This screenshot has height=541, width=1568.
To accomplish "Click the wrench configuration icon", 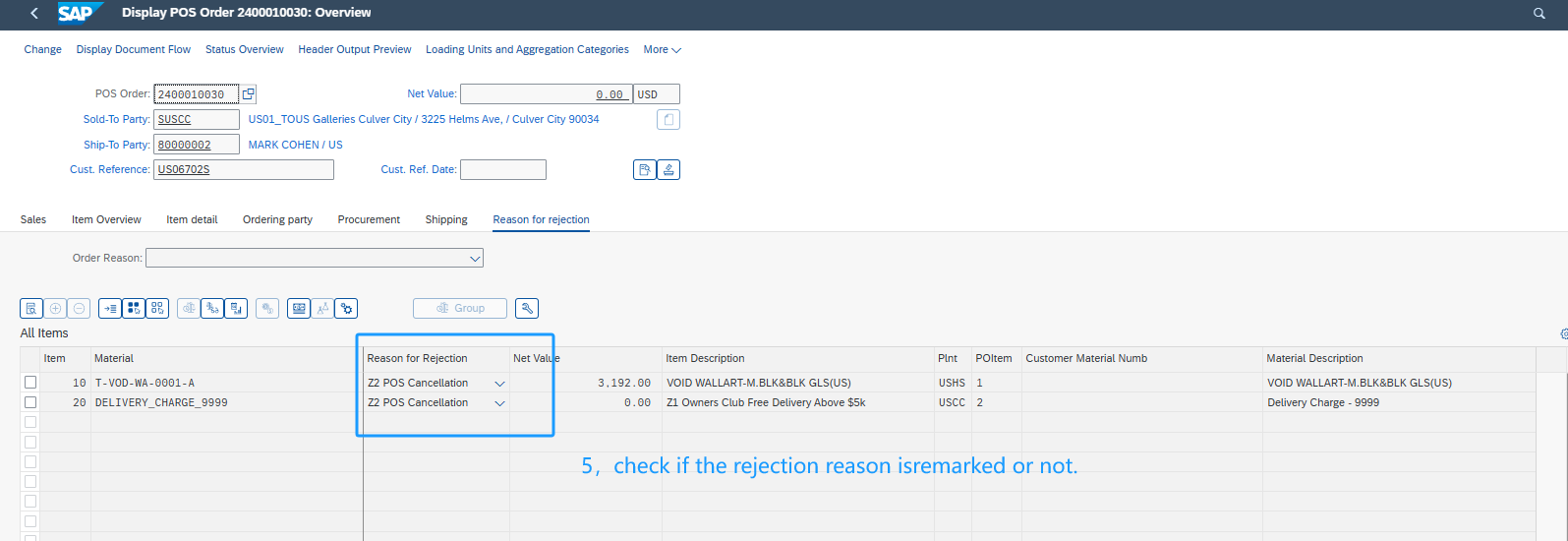I will (x=527, y=309).
